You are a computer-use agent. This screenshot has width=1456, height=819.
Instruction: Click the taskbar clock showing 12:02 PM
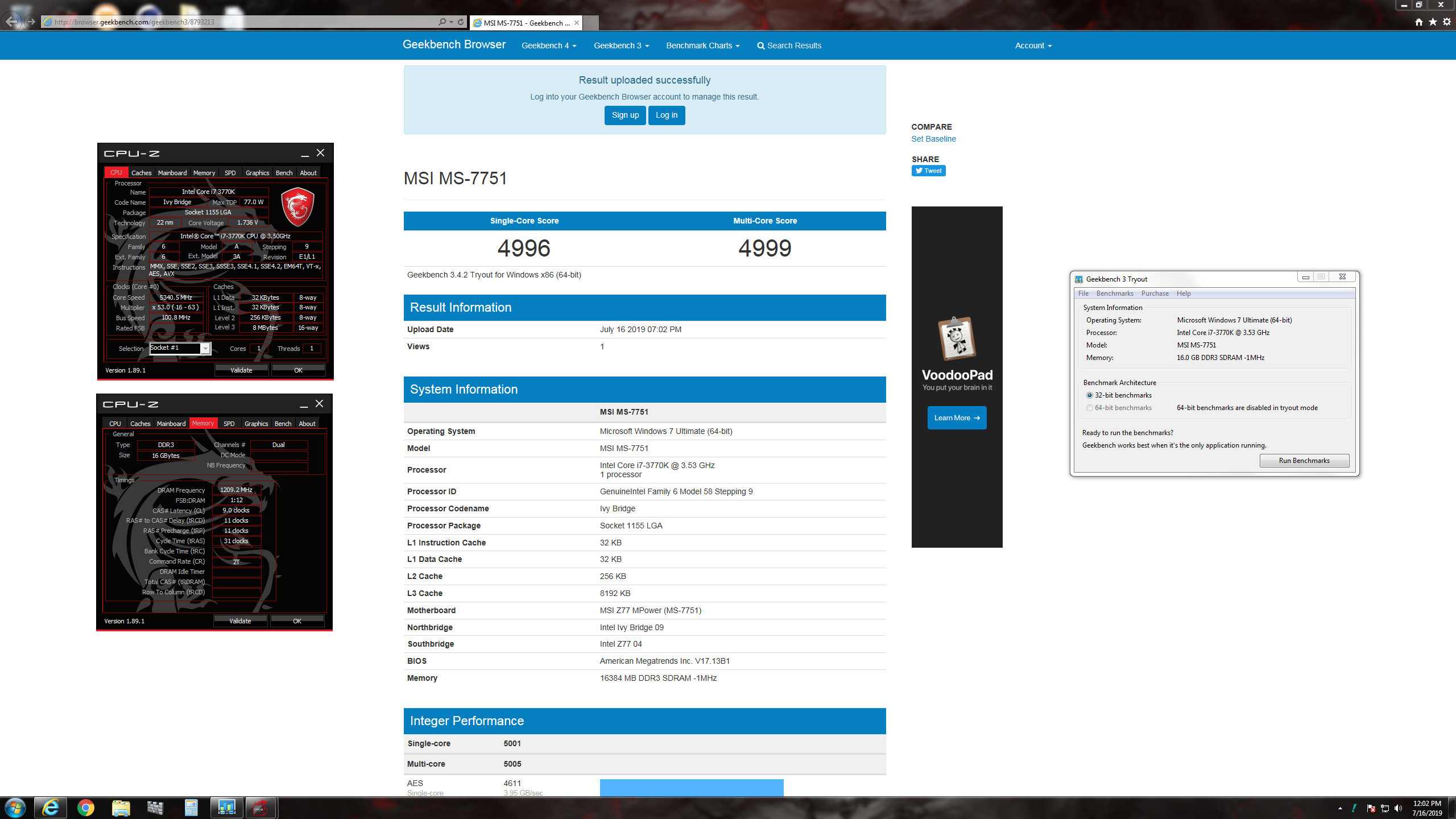click(x=1427, y=808)
